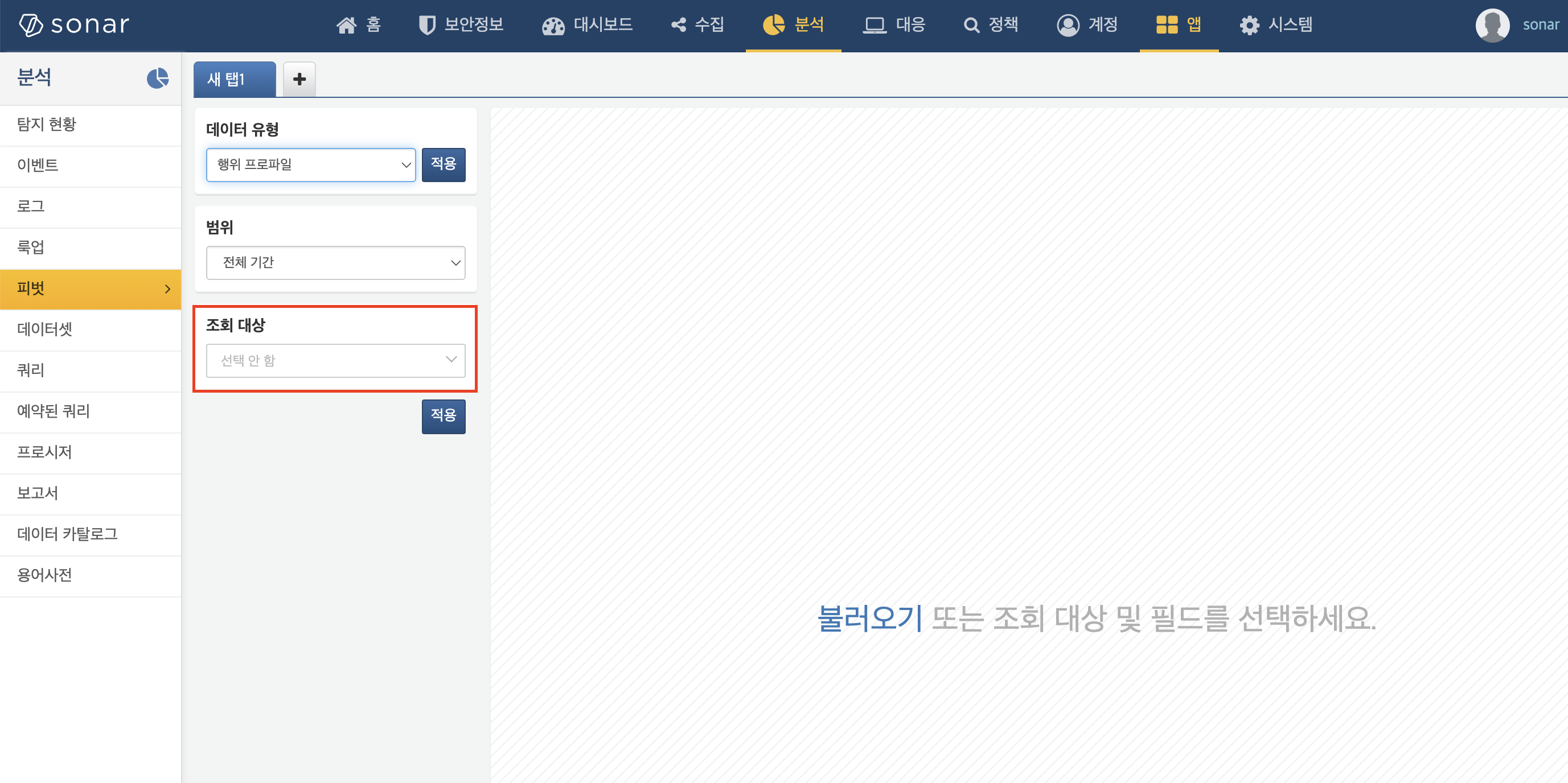Image resolution: width=1568 pixels, height=783 pixels.
Task: Go to 보고서 in sidebar
Action: [90, 494]
